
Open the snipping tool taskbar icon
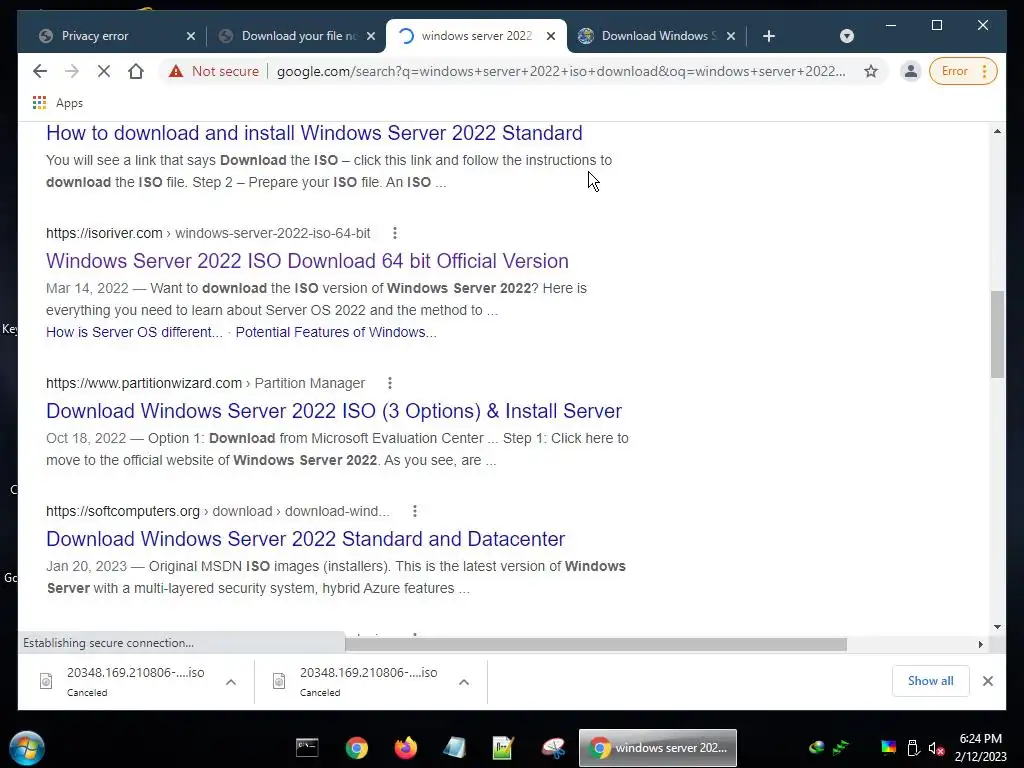552,748
